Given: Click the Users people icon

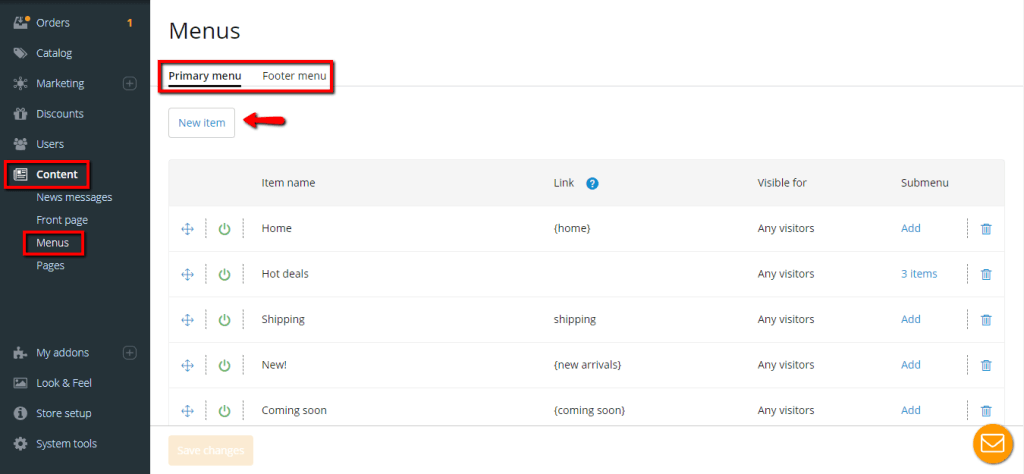Looking at the screenshot, I should pos(21,144).
